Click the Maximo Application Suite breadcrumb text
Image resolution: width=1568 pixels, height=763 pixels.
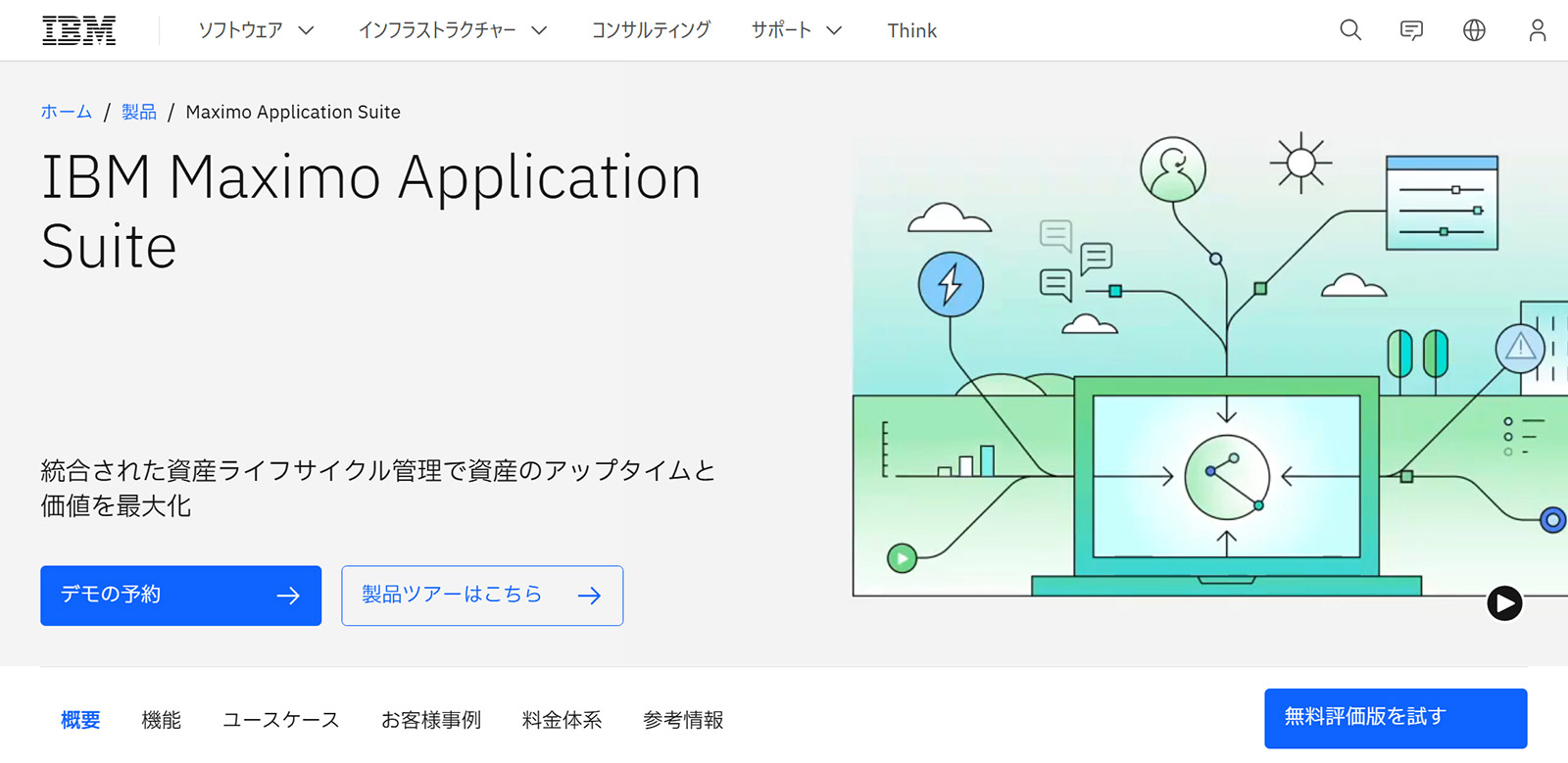(293, 112)
